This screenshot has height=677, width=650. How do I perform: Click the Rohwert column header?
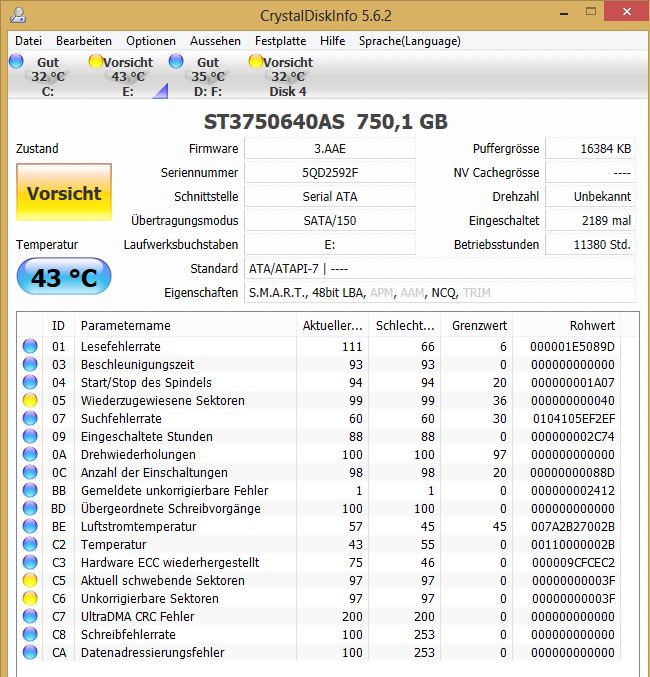567,326
